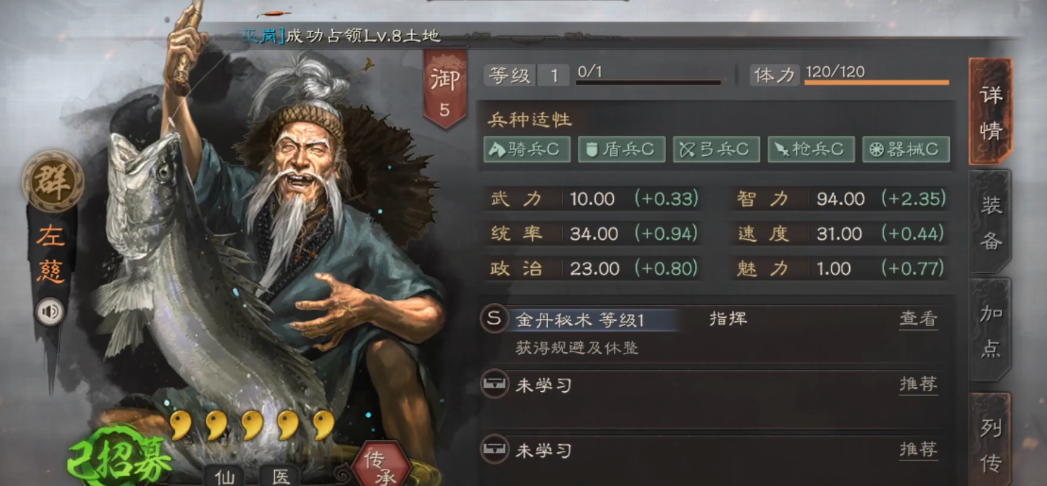Tap the S rank skill icon
This screenshot has height=486, width=1047.
(x=494, y=319)
